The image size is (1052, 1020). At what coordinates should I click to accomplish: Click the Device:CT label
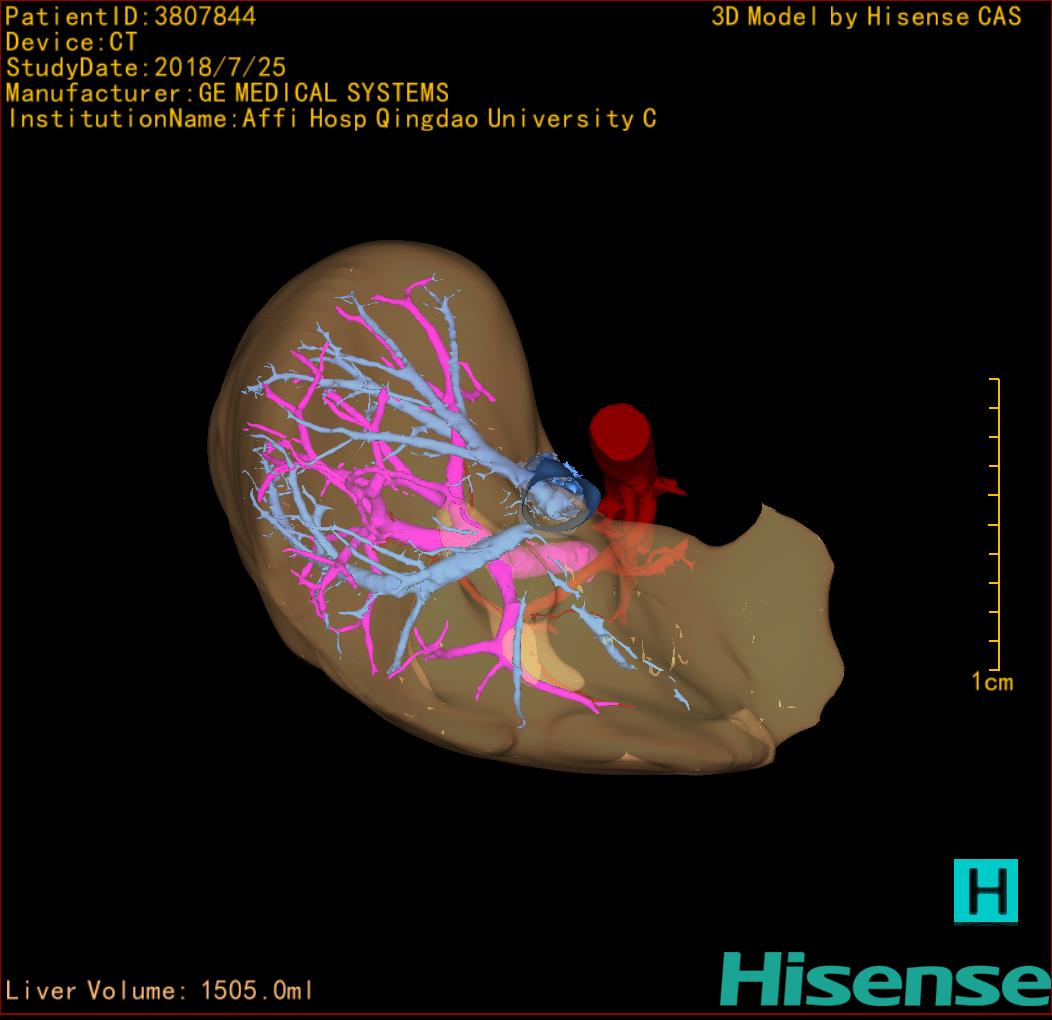(71, 42)
